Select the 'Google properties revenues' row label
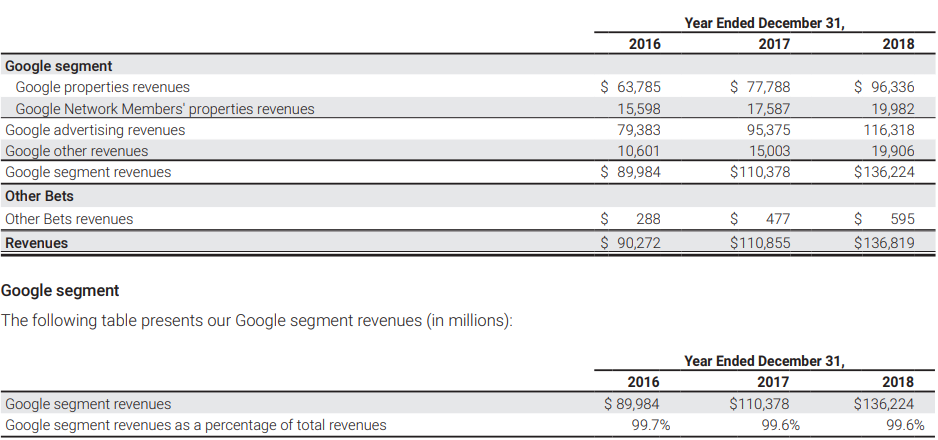This screenshot has height=440, width=938. tap(102, 87)
